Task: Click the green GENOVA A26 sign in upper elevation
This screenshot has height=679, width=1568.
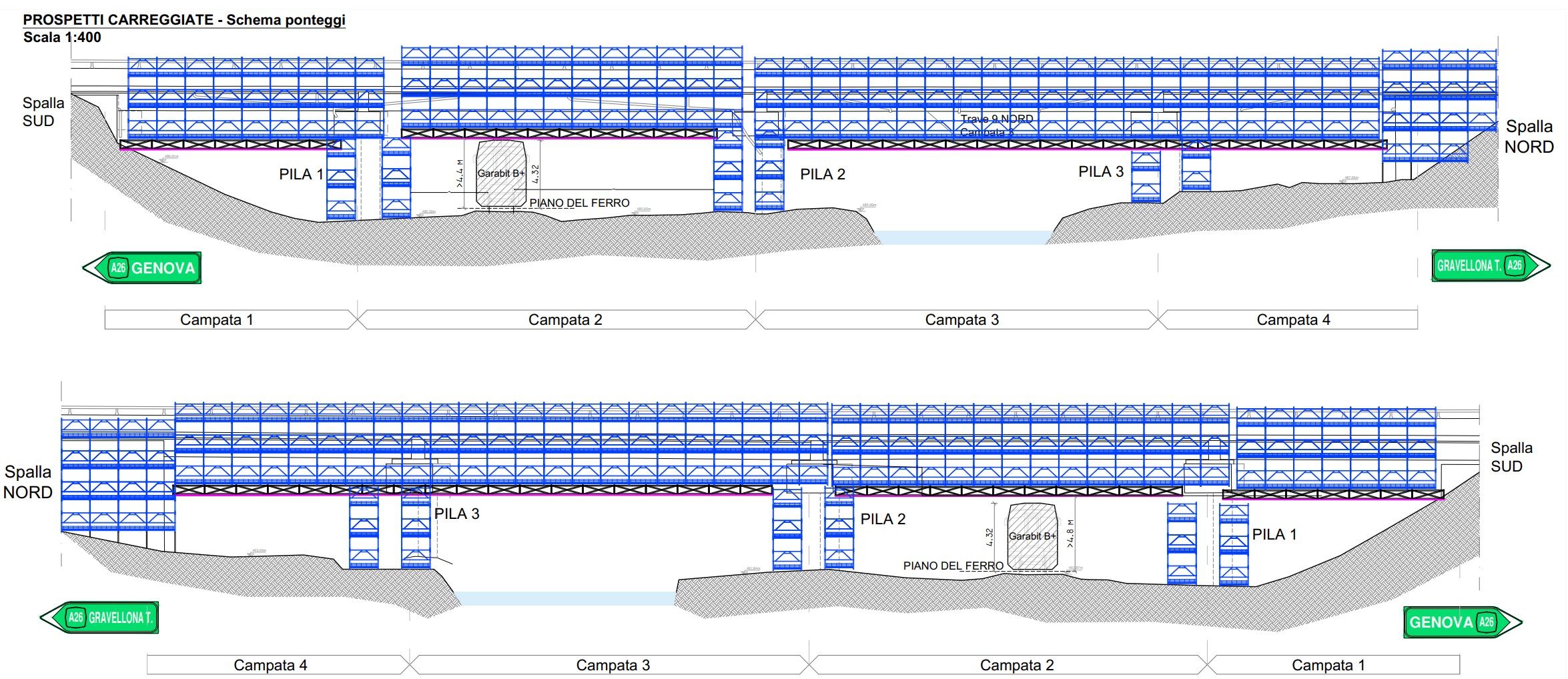Action: click(x=143, y=268)
